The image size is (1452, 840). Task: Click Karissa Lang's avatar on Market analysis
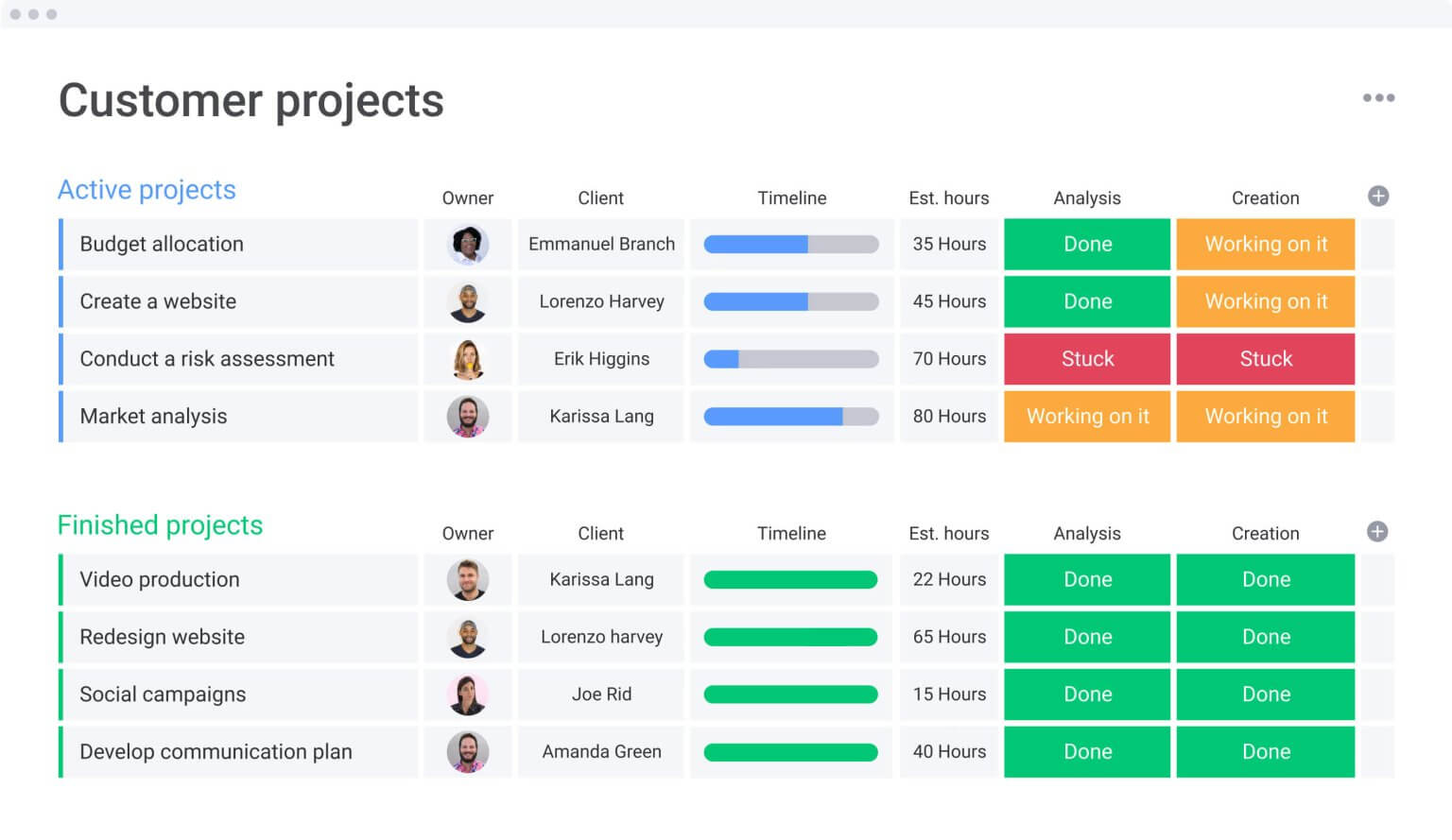(x=468, y=416)
